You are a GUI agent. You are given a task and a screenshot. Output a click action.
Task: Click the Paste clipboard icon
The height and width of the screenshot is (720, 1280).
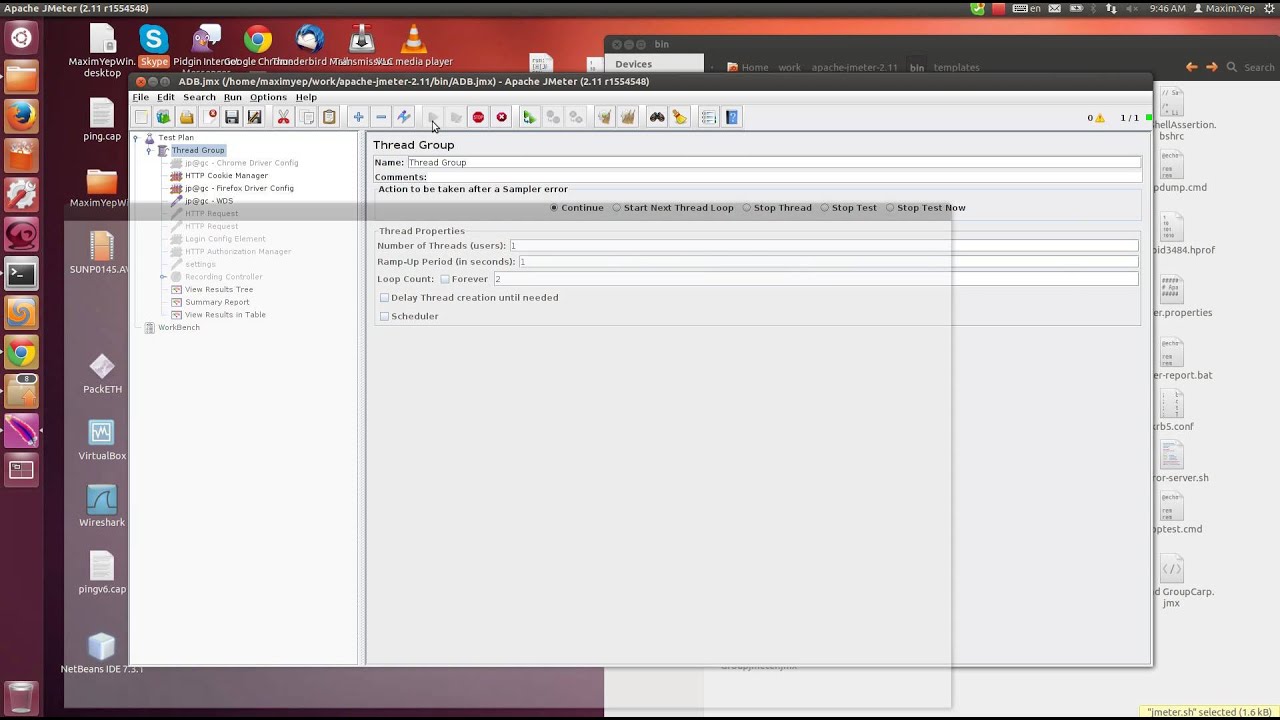tap(329, 117)
